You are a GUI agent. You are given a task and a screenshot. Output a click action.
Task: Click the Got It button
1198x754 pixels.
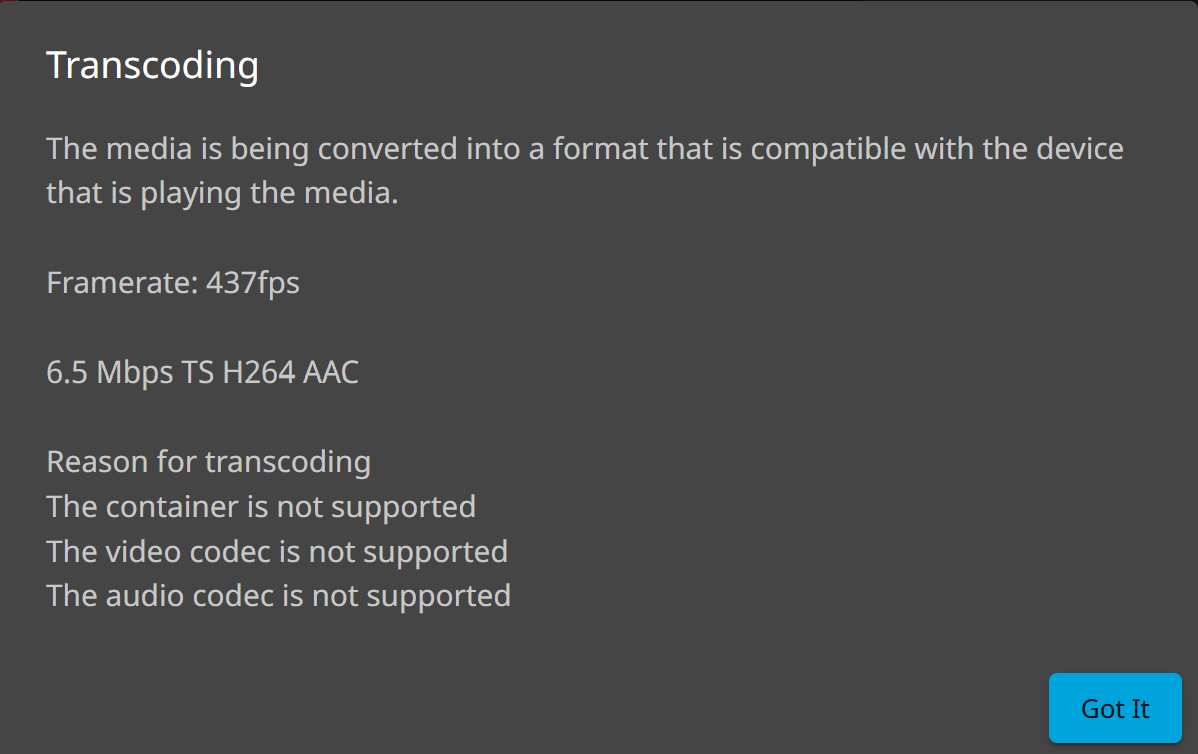[1115, 708]
